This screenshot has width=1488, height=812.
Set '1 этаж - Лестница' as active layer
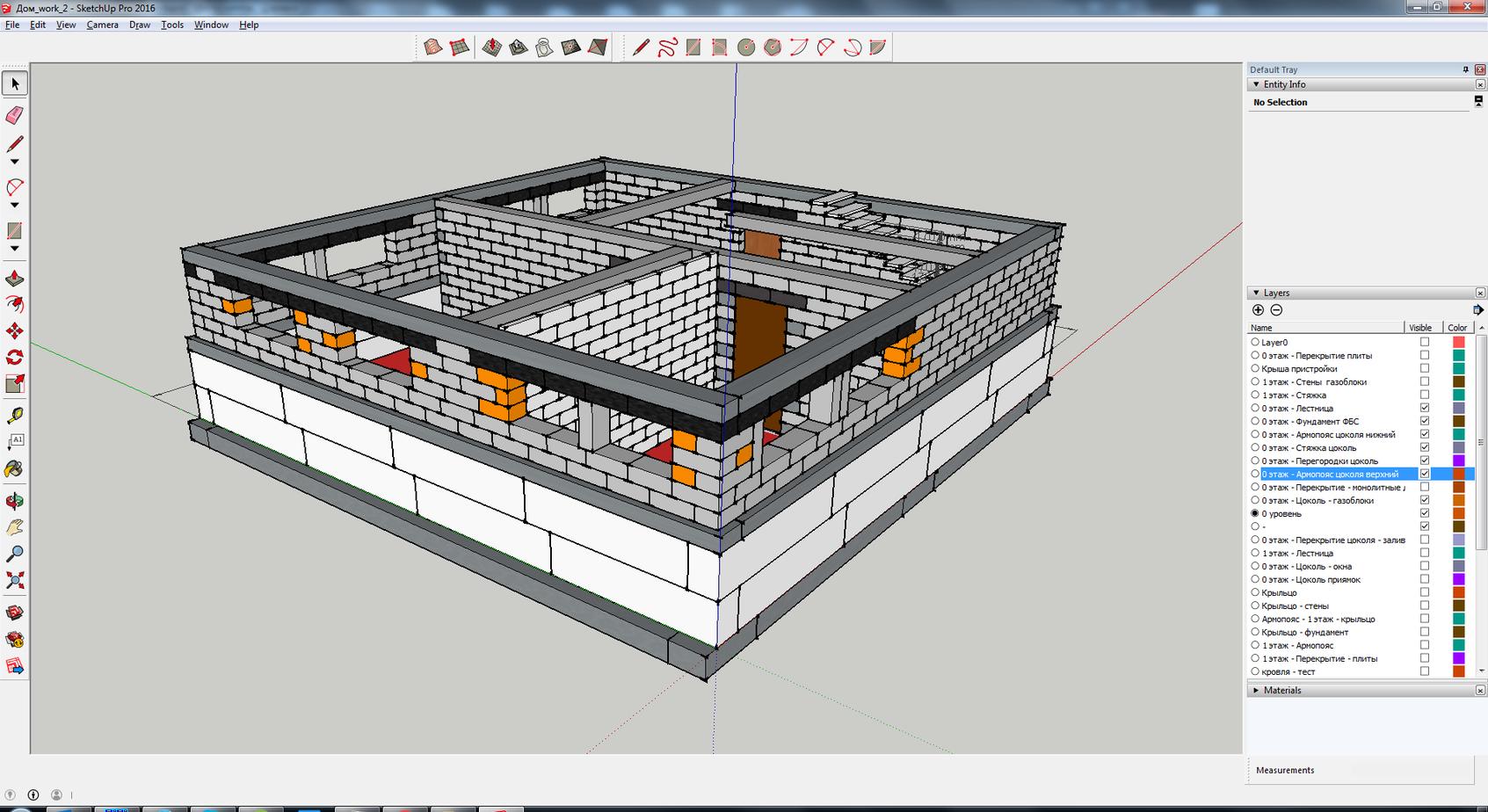tap(1255, 553)
